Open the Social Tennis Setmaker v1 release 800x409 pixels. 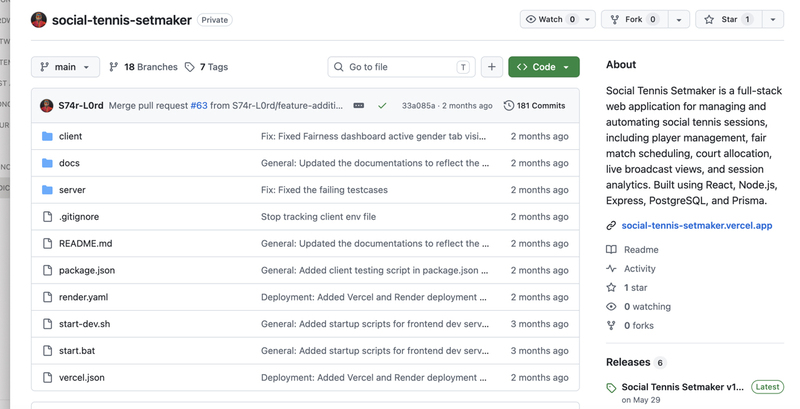683,387
